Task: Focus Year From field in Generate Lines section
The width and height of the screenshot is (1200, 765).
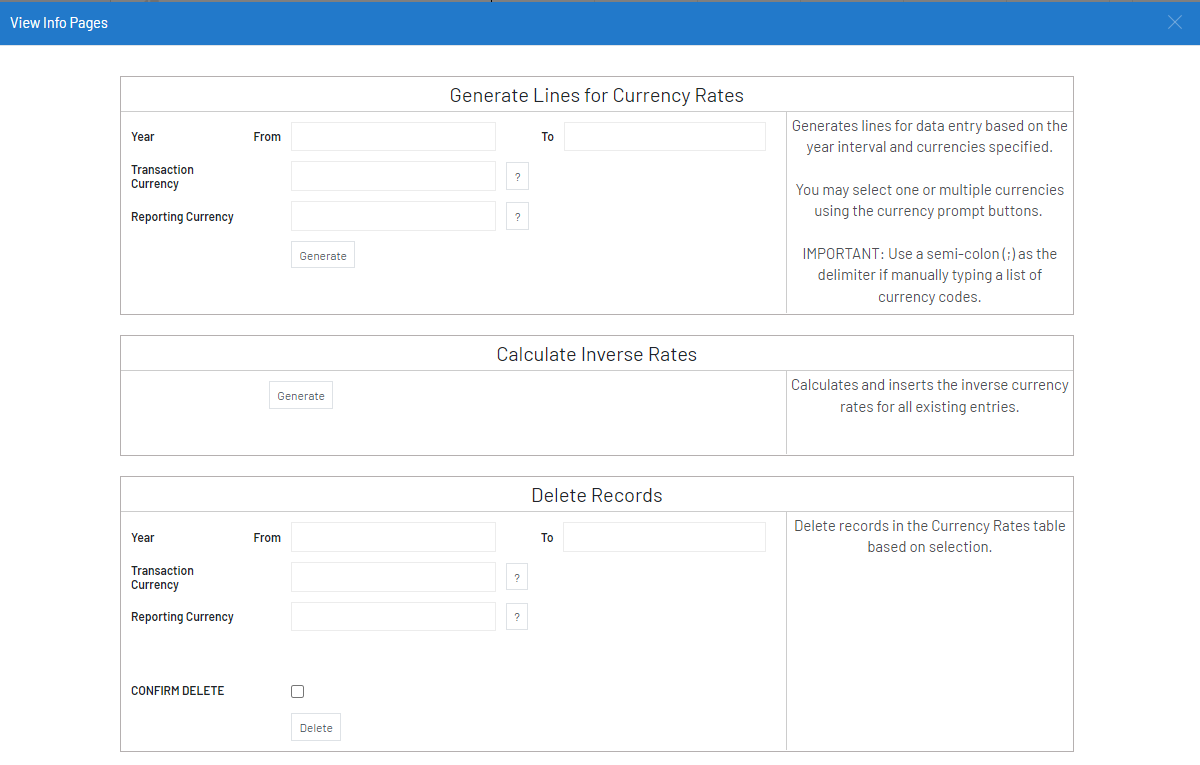Action: [x=393, y=137]
